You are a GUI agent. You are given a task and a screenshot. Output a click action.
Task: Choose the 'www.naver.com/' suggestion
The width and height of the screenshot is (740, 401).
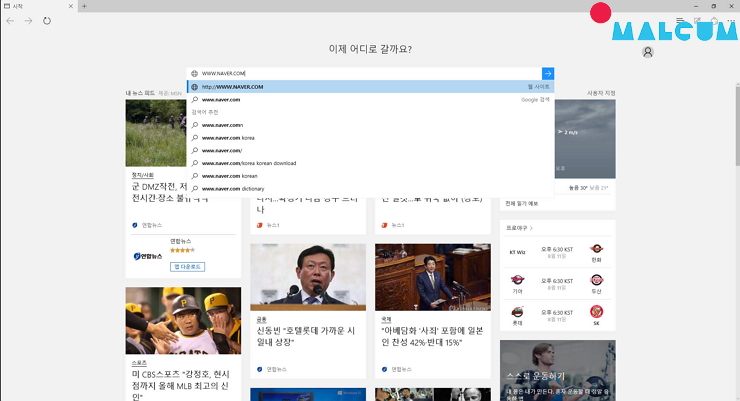pos(370,150)
